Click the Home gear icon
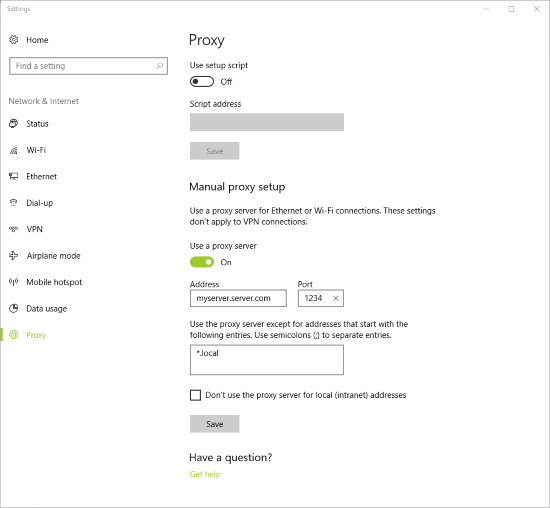Screen dimensions: 550x508 14,40
